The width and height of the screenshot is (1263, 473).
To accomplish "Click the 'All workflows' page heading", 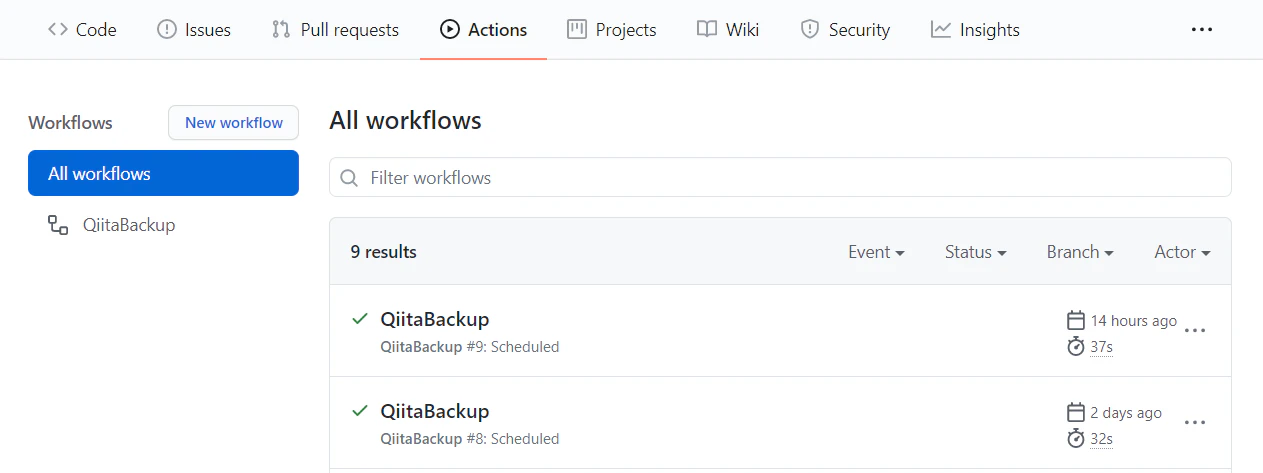I will [405, 121].
